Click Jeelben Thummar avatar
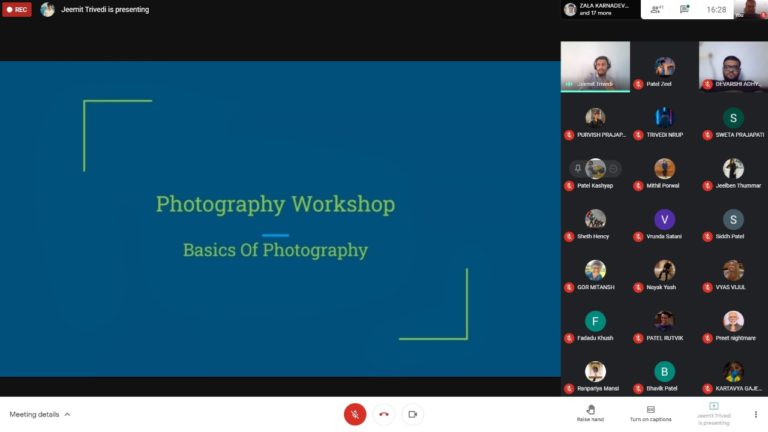Image resolution: width=768 pixels, height=432 pixels. (733, 168)
